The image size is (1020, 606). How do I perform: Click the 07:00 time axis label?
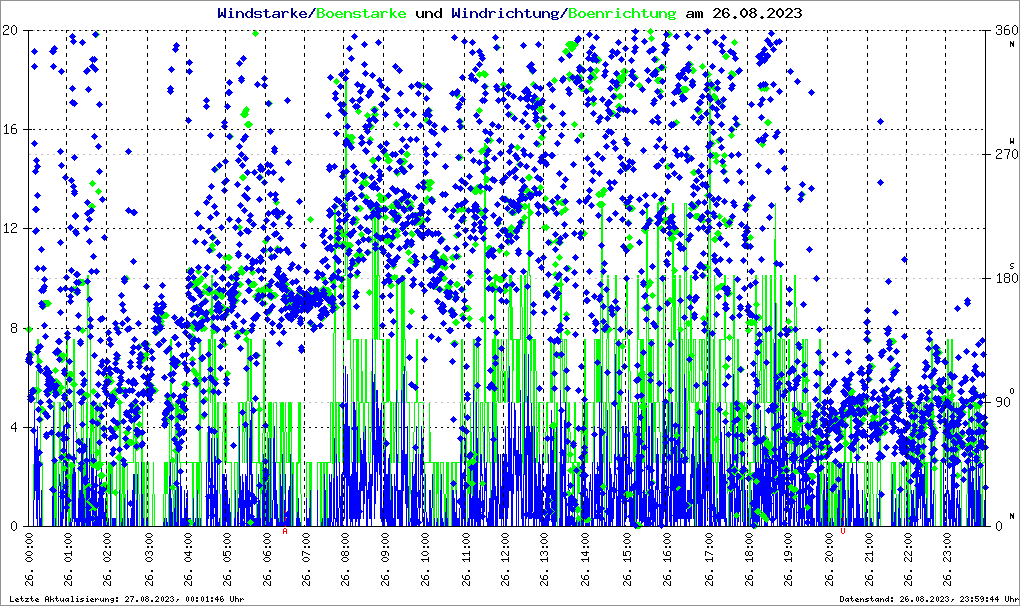(306, 559)
